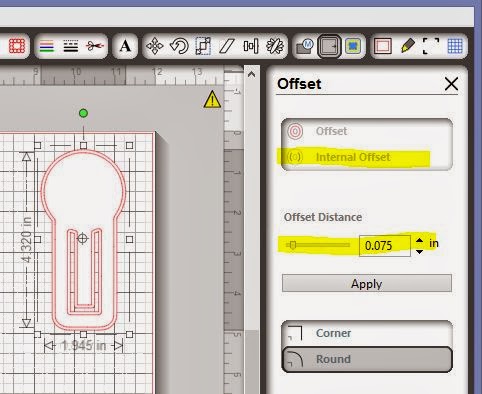Apply the offset
Viewport: 482px width, 394px height.
[367, 283]
